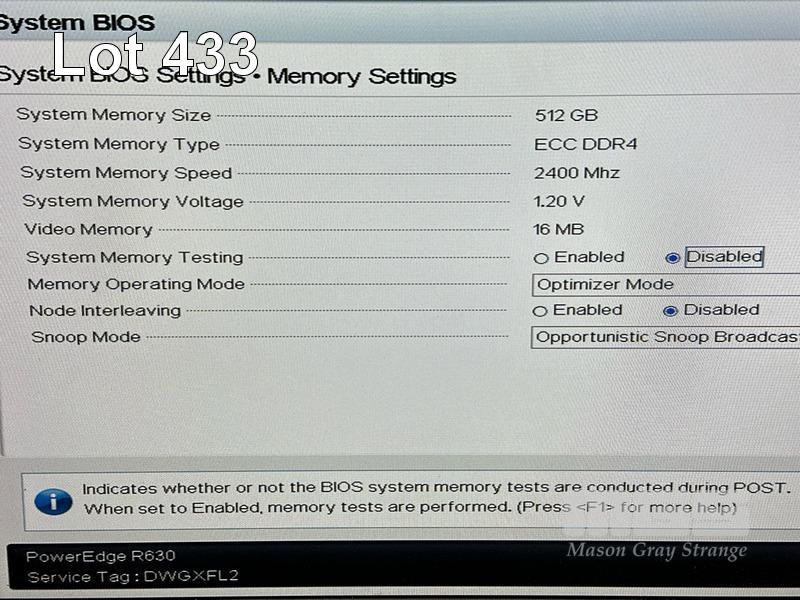Click the PowerEdge R630 model label
Image resolution: width=800 pixels, height=600 pixels.
click(101, 556)
